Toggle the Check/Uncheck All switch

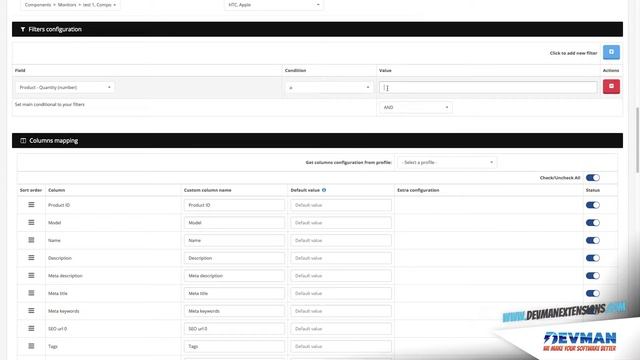pos(593,178)
